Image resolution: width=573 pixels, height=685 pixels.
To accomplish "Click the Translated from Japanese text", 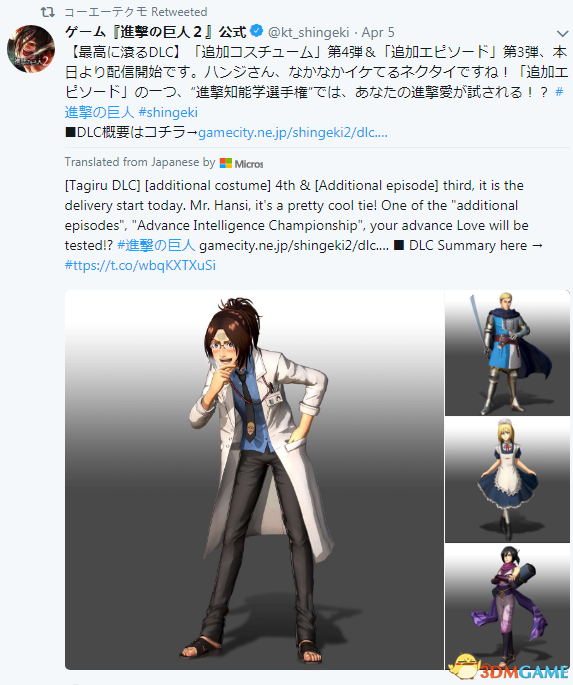I will [140, 162].
